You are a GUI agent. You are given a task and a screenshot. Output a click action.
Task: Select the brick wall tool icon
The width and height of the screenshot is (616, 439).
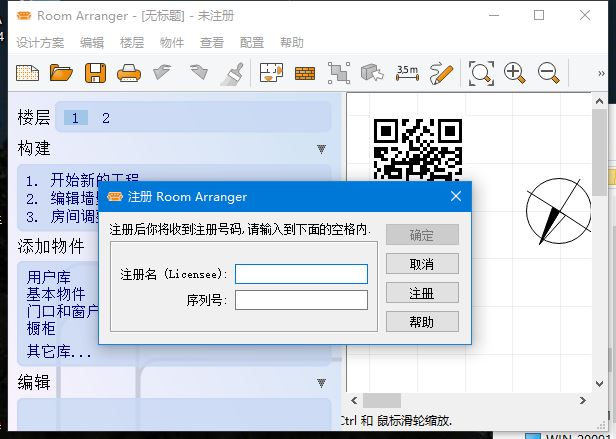(305, 73)
